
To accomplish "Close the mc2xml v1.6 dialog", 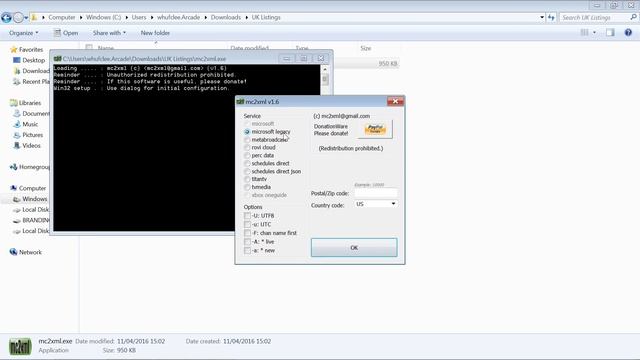I will [x=395, y=101].
